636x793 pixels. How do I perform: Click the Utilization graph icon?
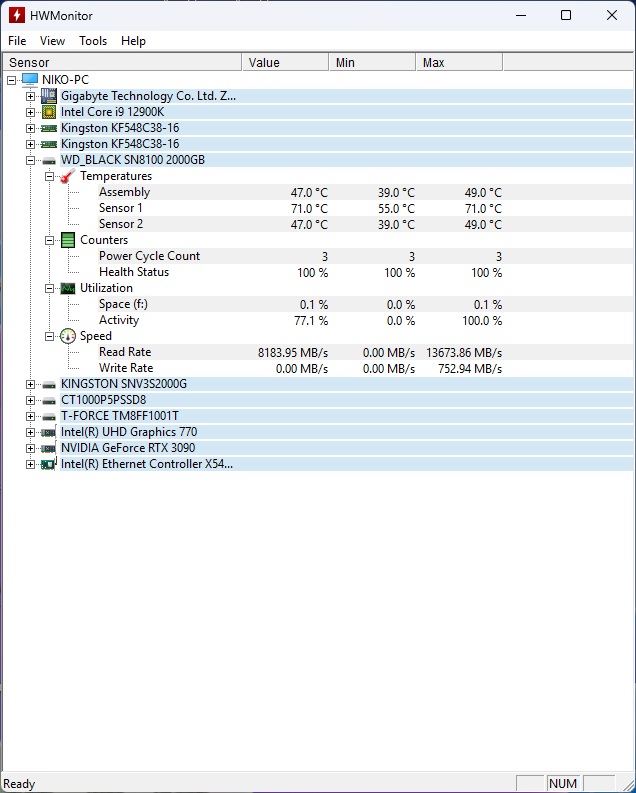(68, 288)
